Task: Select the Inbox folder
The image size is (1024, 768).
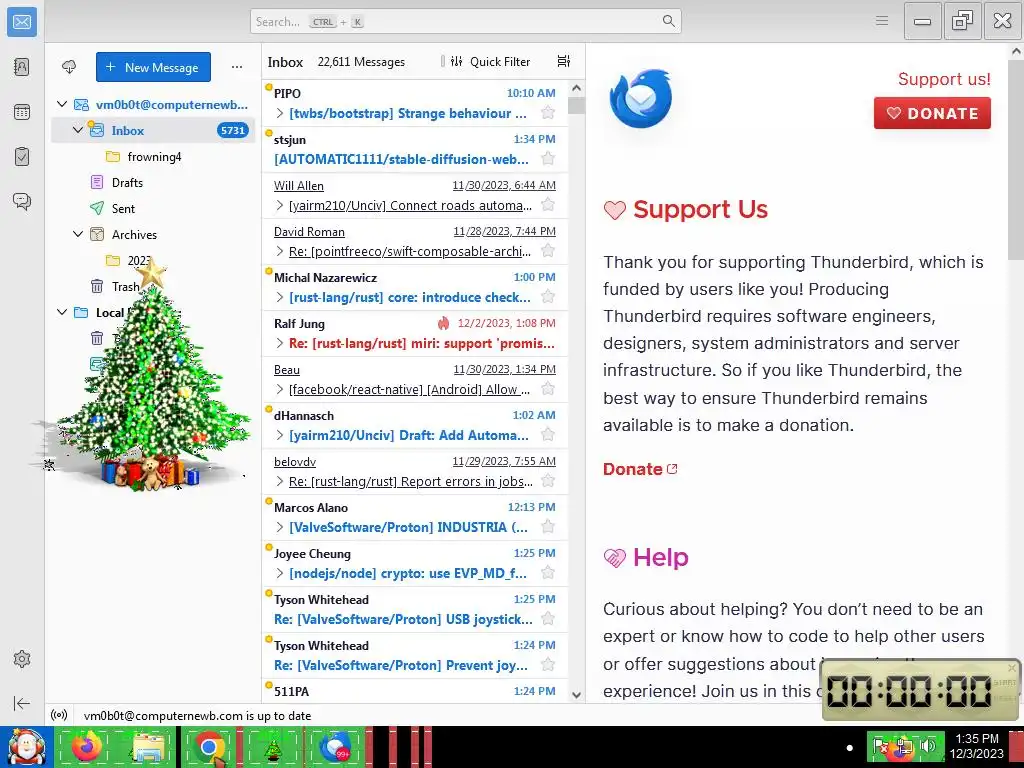Action: 152,130
